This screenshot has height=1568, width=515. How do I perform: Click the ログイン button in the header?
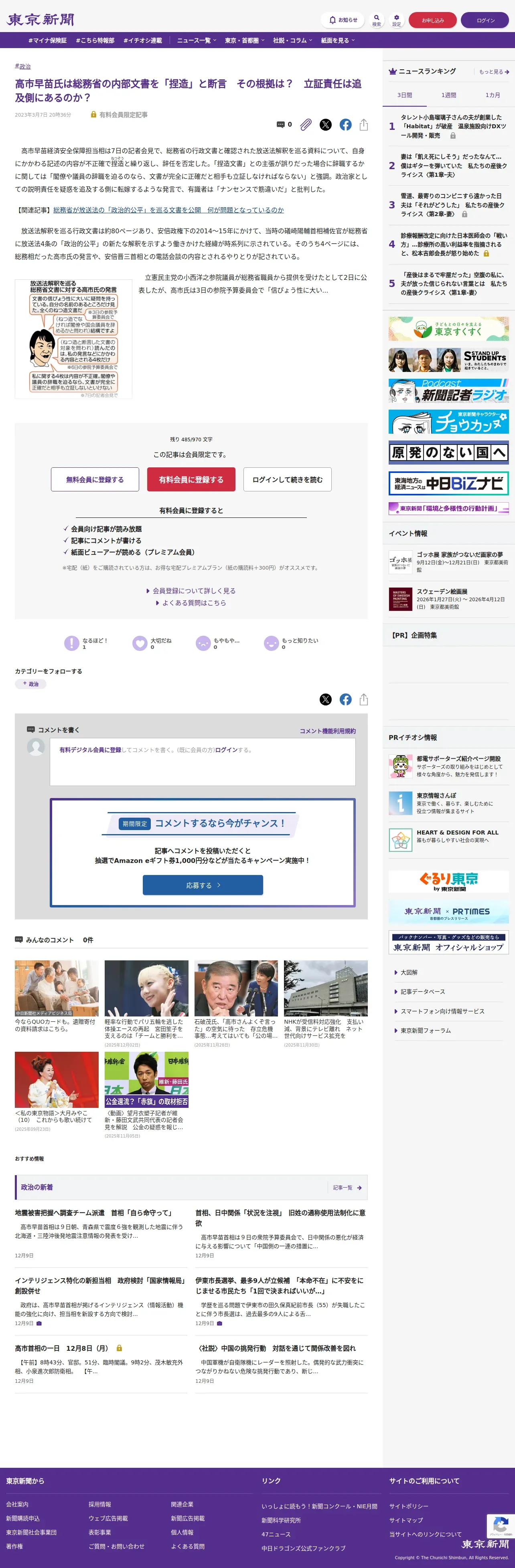(x=485, y=20)
